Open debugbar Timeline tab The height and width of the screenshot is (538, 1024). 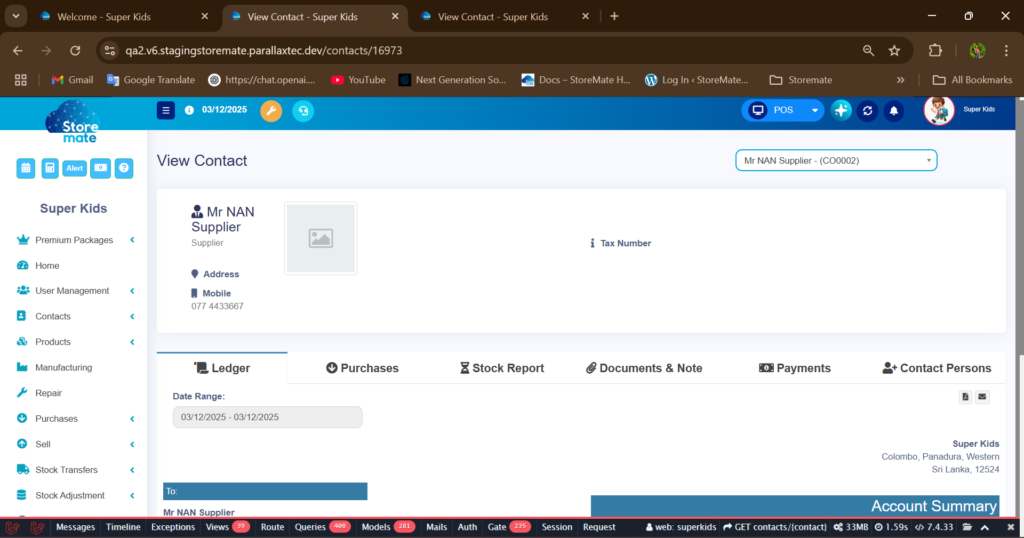tap(123, 527)
